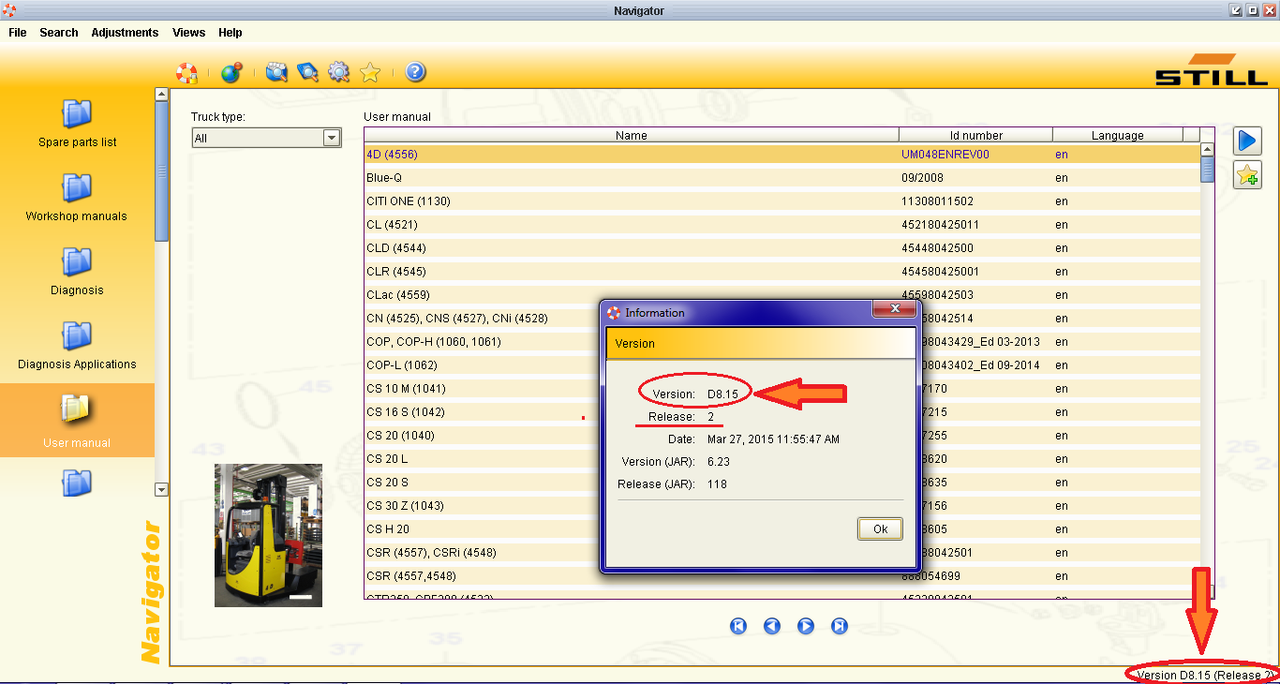Select the CS 10 M (1041) row
Viewport: 1280px width, 684px height.
coord(782,389)
